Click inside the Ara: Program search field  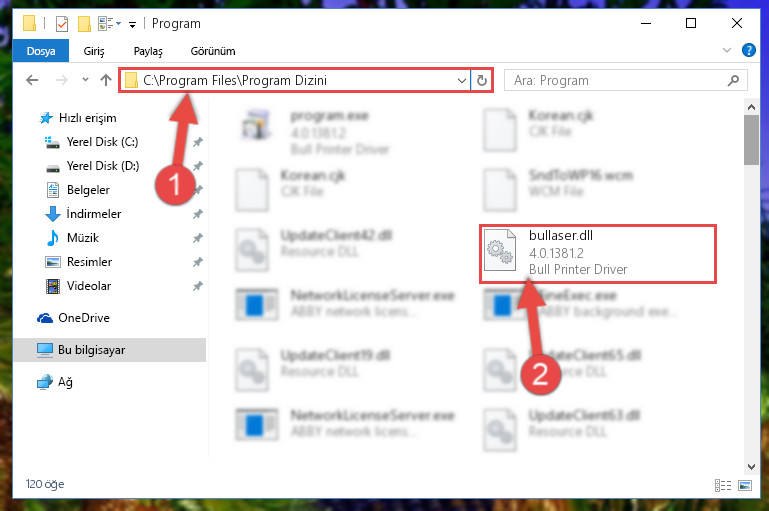tap(618, 80)
